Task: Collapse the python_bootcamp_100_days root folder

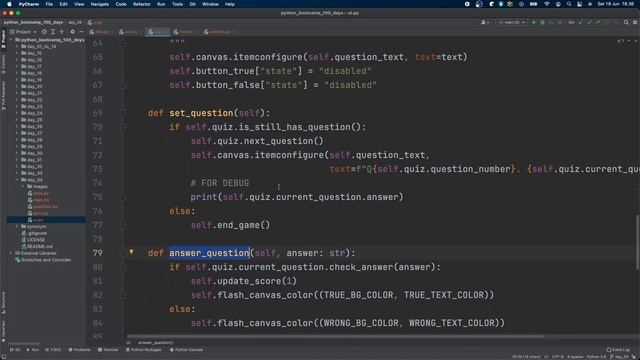Action: (11, 40)
